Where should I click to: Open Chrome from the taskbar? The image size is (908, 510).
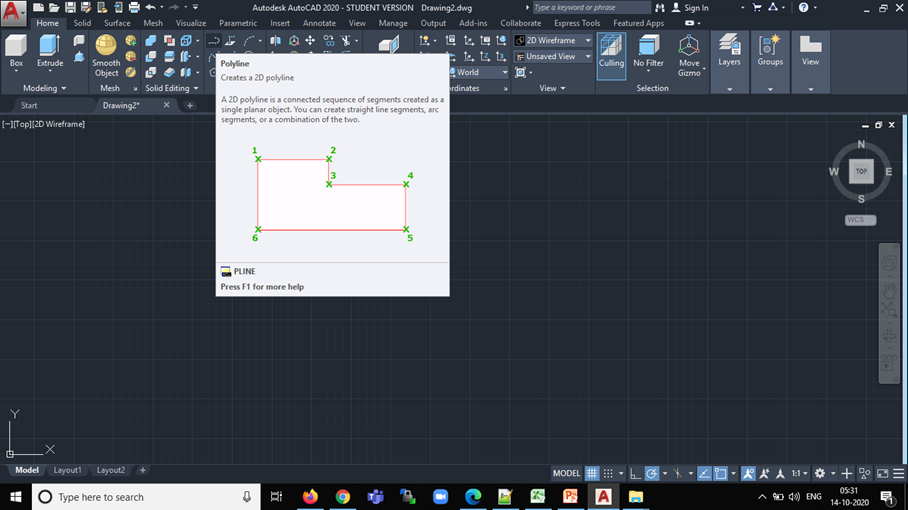(x=343, y=497)
